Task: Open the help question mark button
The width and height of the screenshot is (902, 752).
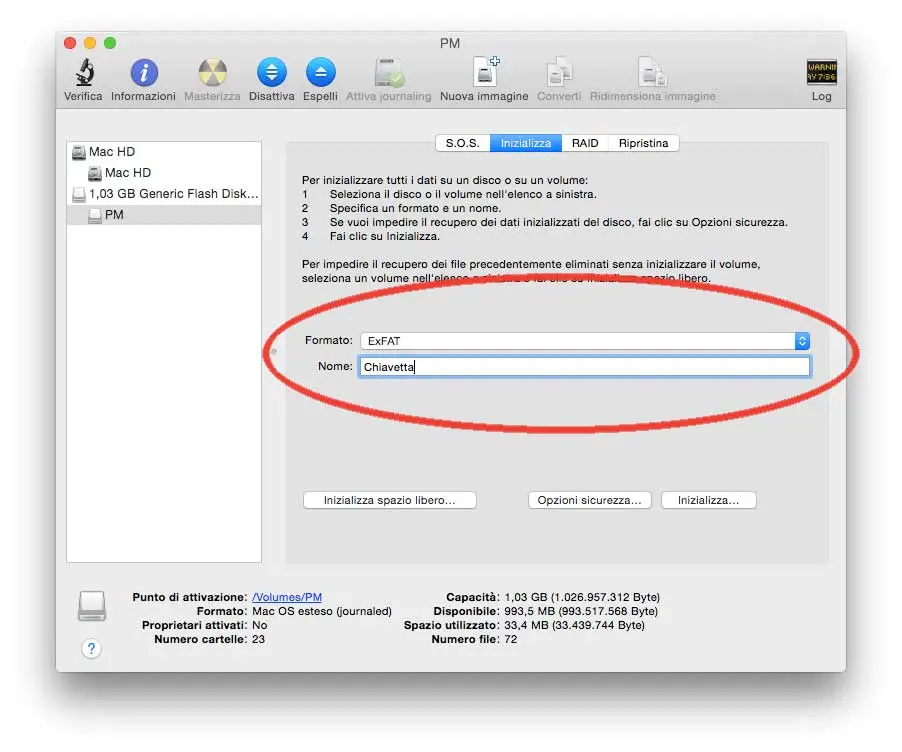Action: 91,649
